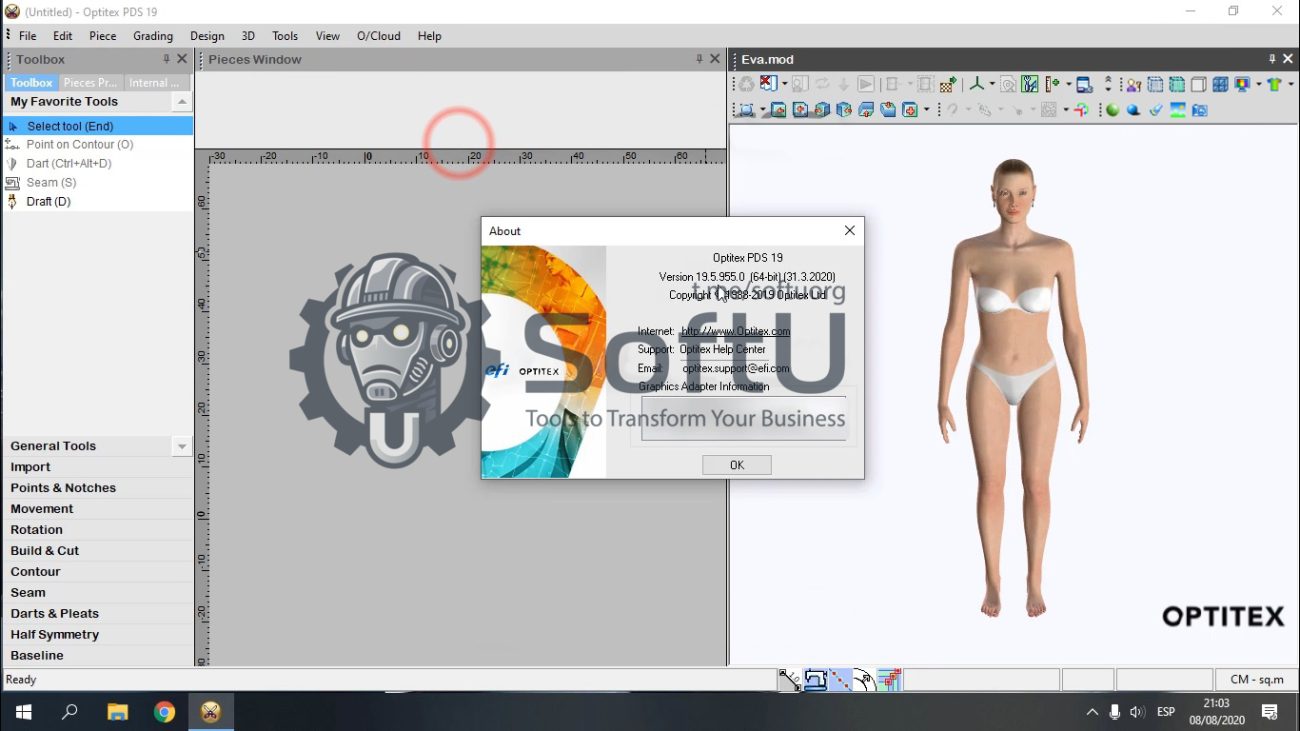Switch to the Pieces Pr... tab
Viewport: 1300px width, 731px height.
pos(90,83)
